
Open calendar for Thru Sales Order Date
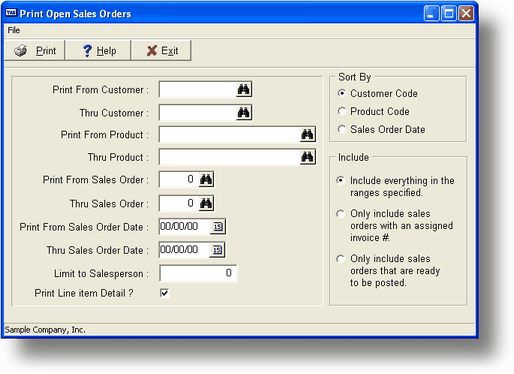click(x=217, y=250)
